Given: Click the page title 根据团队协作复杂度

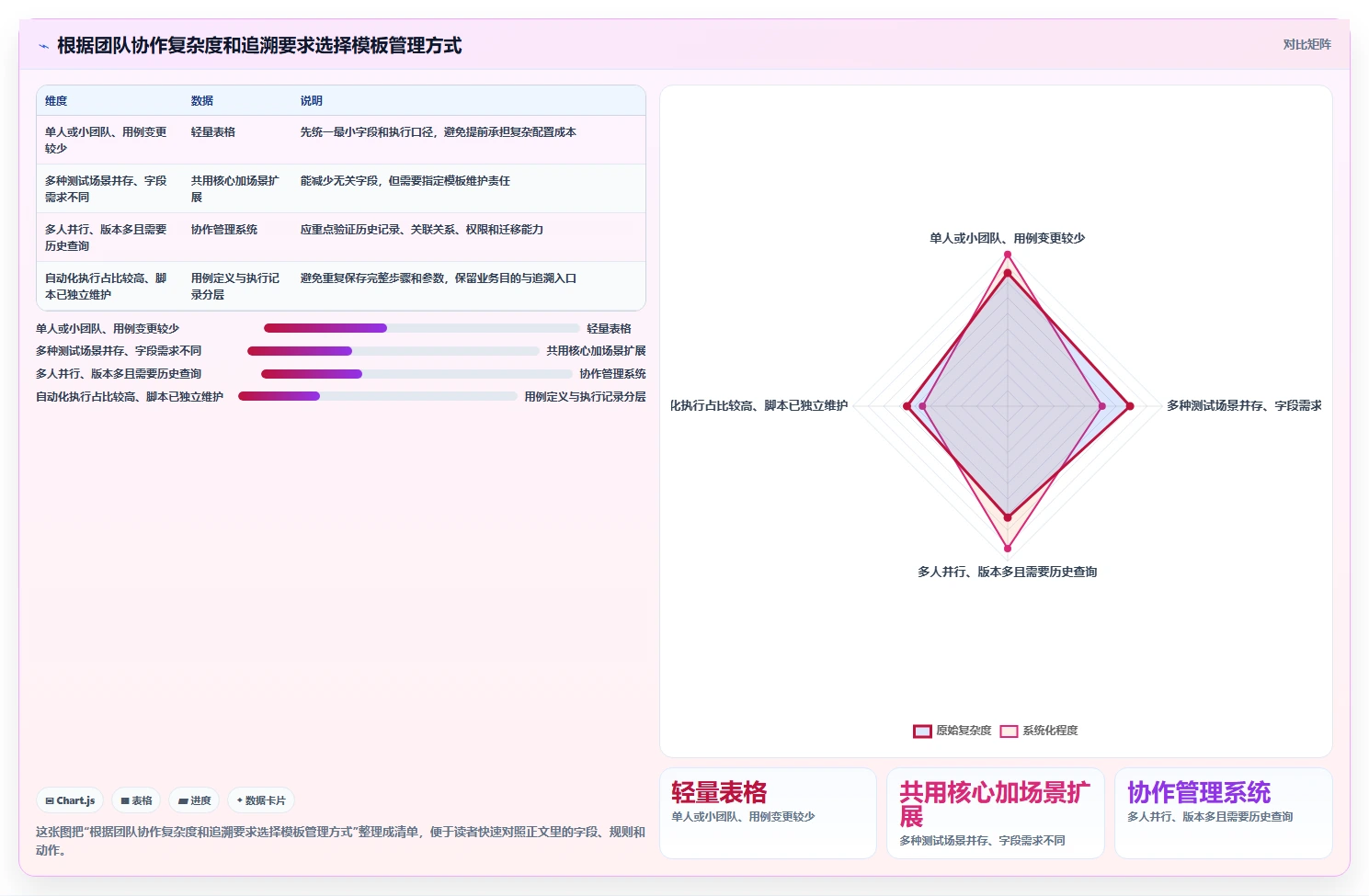Looking at the screenshot, I should [259, 46].
